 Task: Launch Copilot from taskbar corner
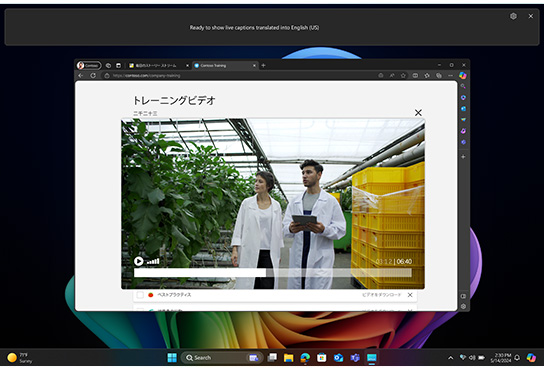[x=531, y=358]
